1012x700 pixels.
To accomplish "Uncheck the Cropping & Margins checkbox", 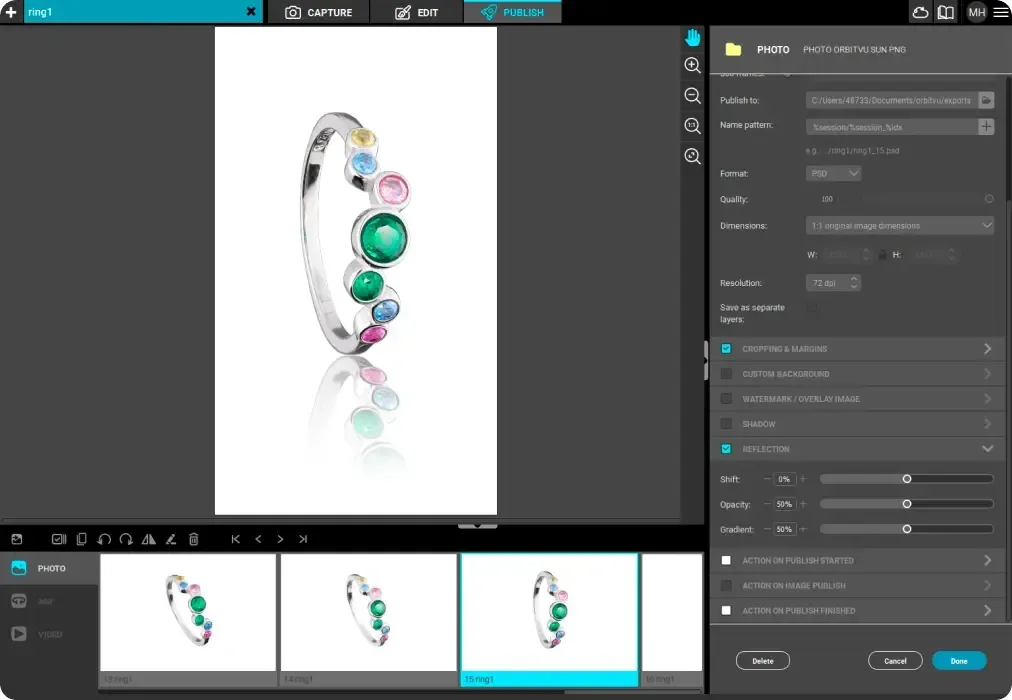I will tap(726, 349).
